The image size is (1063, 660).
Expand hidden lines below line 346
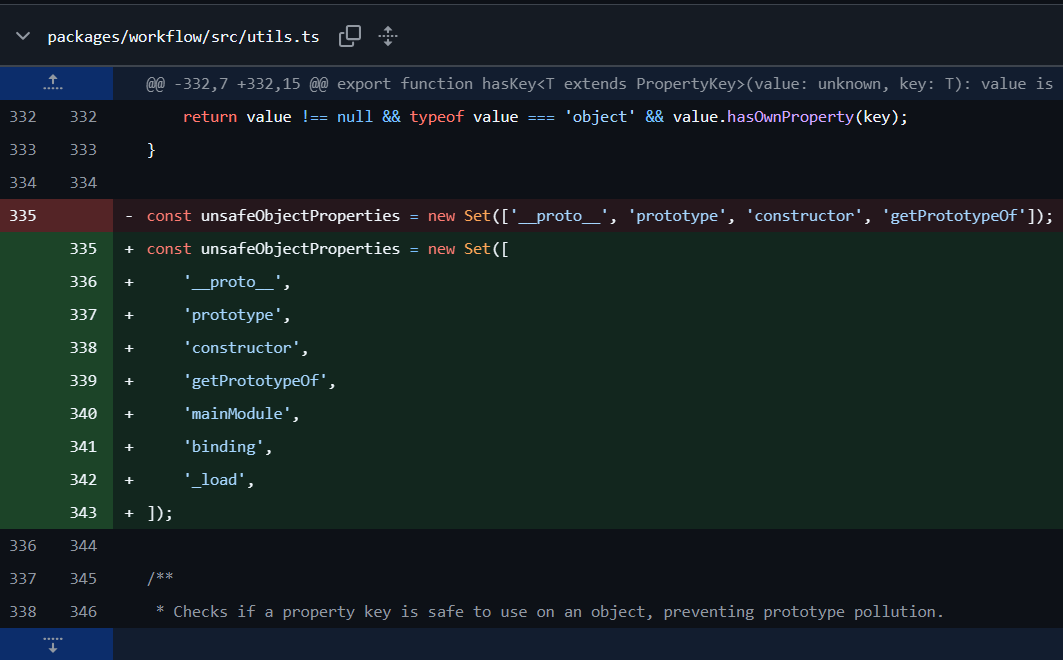[54, 643]
